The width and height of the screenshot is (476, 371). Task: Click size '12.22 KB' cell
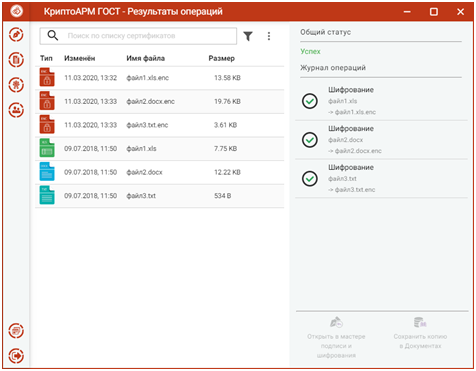point(227,172)
